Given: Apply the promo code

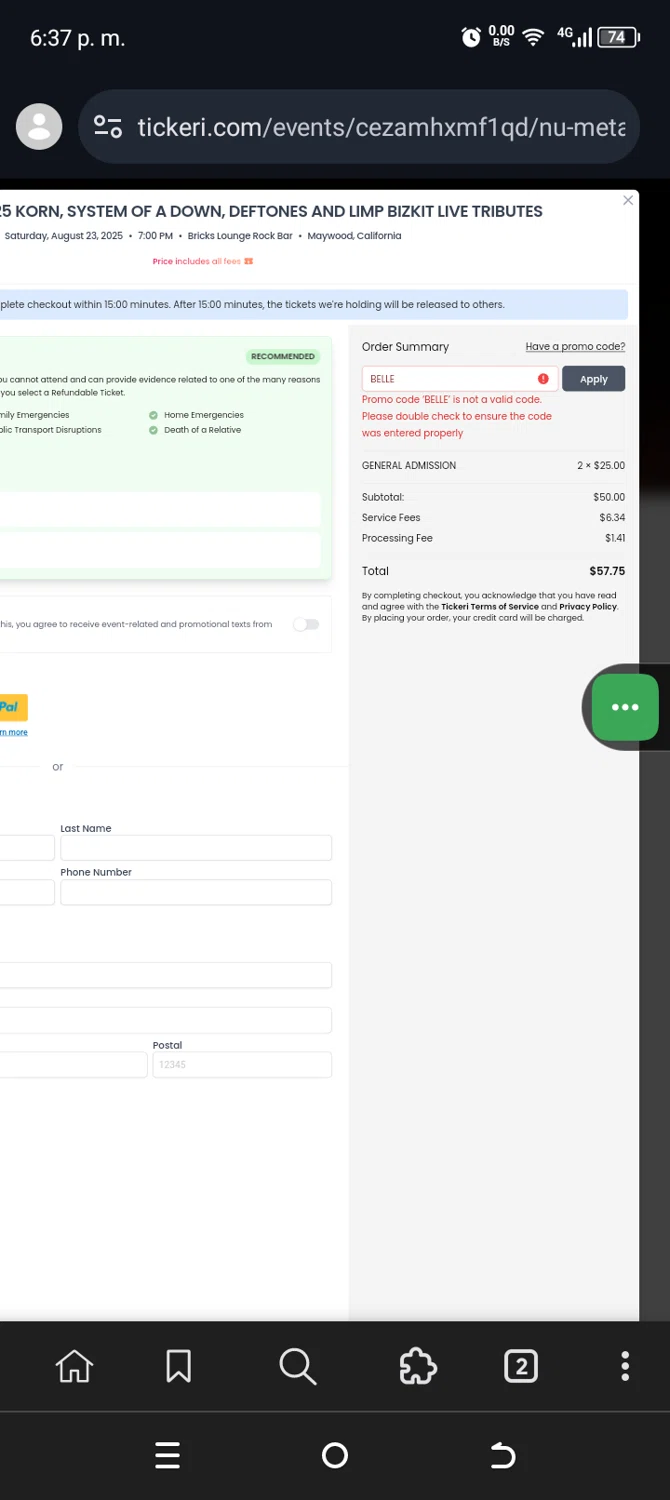Looking at the screenshot, I should tap(594, 379).
